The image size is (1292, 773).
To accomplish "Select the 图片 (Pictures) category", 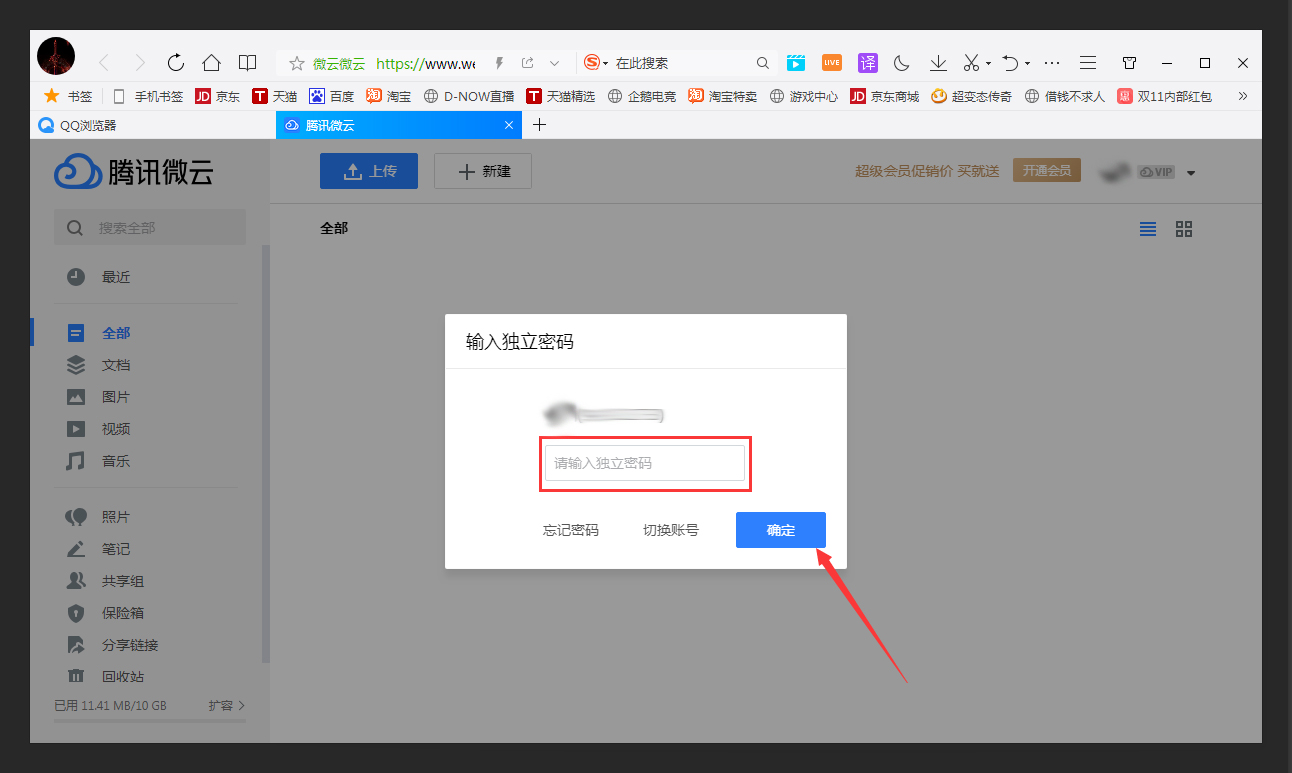I will (x=115, y=396).
